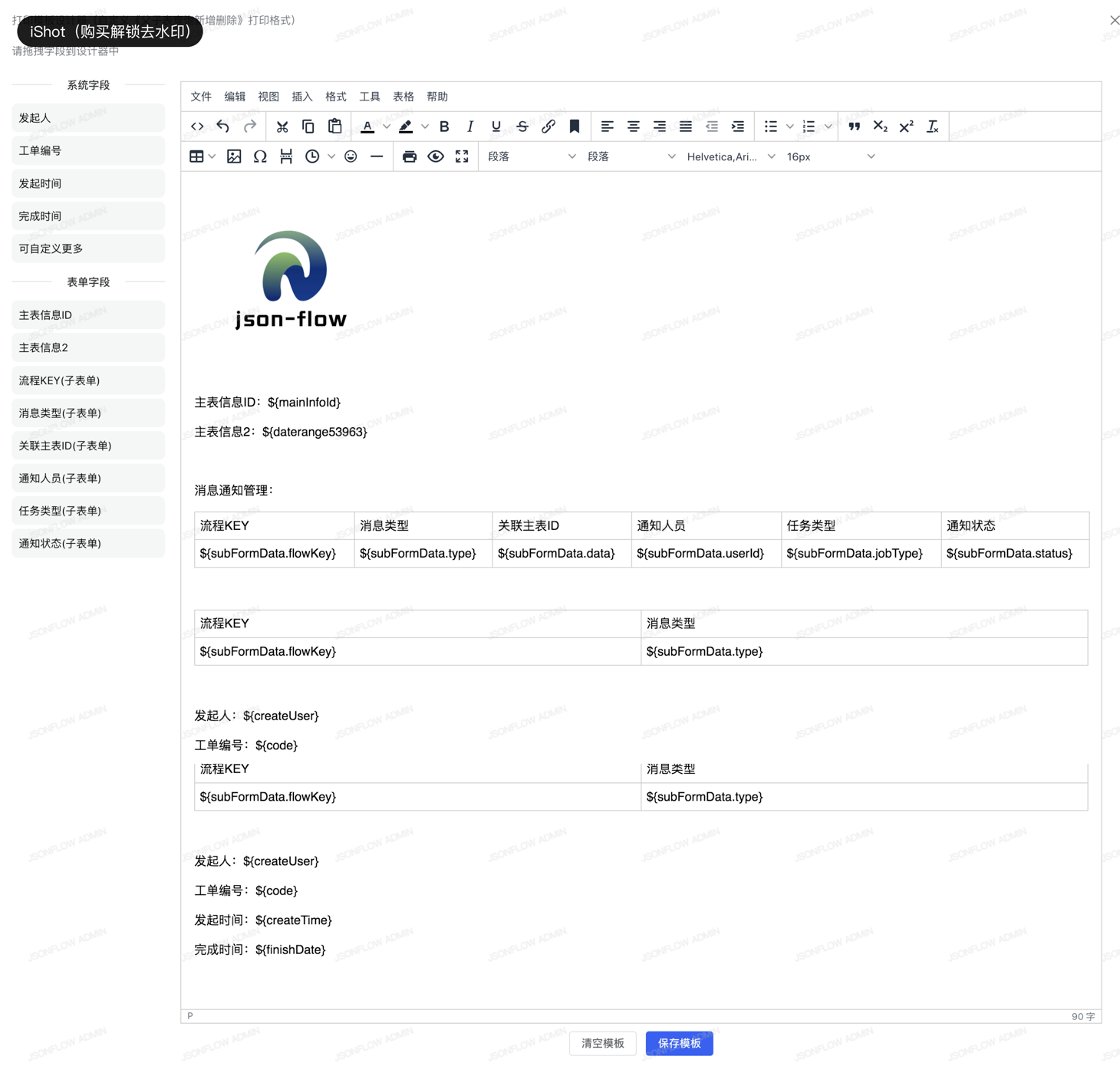Open emoji picker smiley icon

(x=351, y=156)
